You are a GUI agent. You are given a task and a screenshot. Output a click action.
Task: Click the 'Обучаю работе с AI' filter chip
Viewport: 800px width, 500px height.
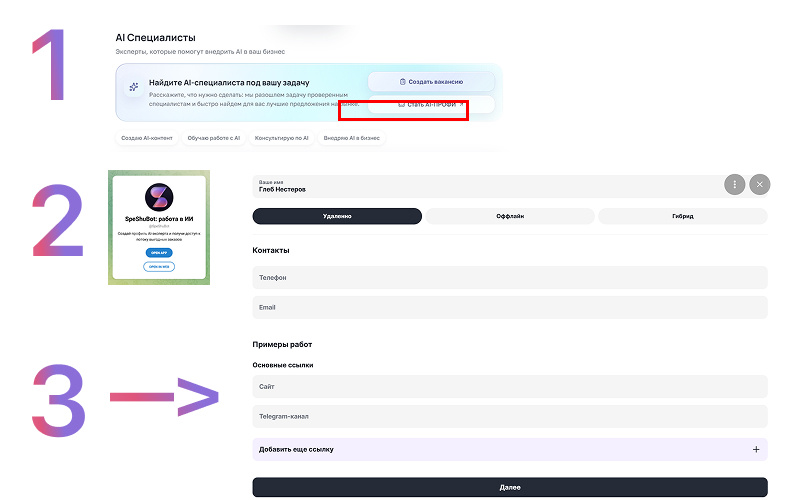tap(214, 138)
